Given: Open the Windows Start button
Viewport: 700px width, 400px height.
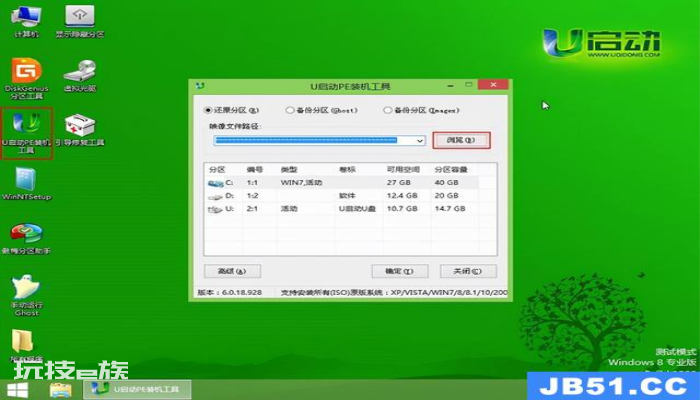Looking at the screenshot, I should click(x=18, y=390).
